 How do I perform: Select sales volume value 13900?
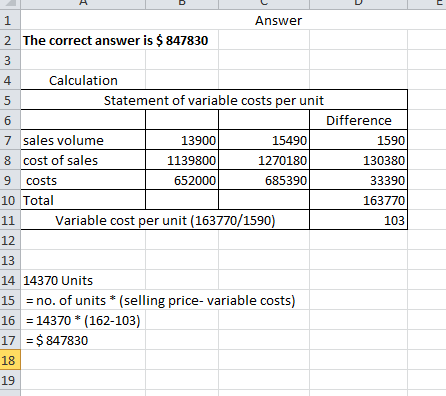[182, 140]
